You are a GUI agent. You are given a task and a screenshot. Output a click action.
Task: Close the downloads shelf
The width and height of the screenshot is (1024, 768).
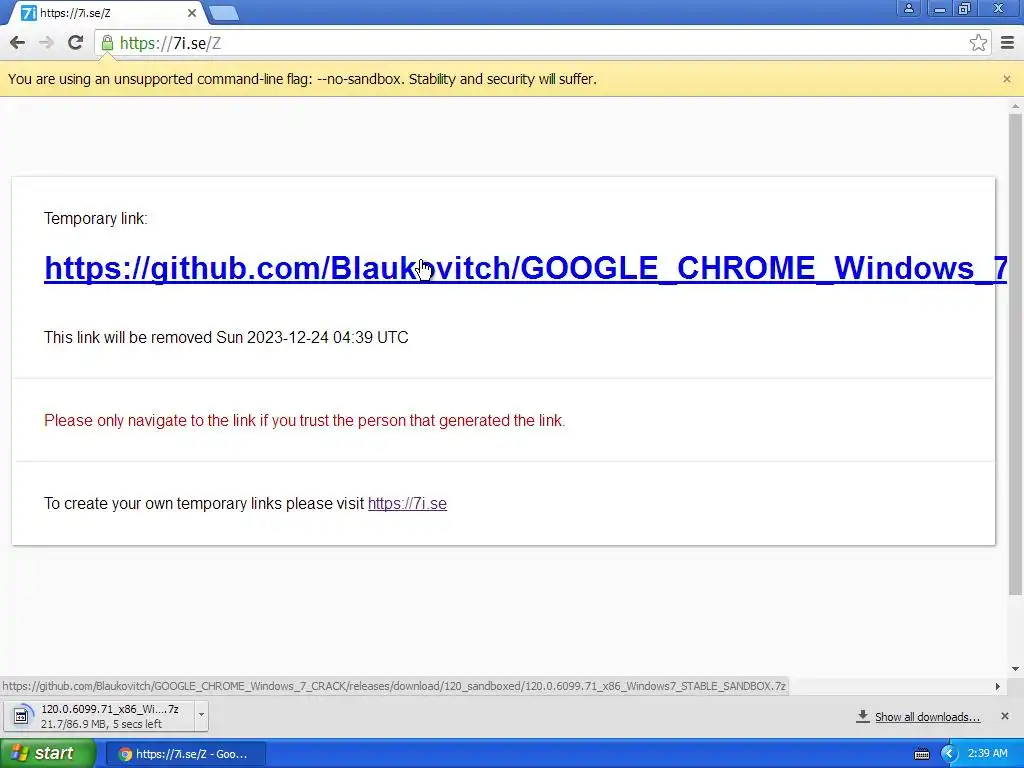1005,716
